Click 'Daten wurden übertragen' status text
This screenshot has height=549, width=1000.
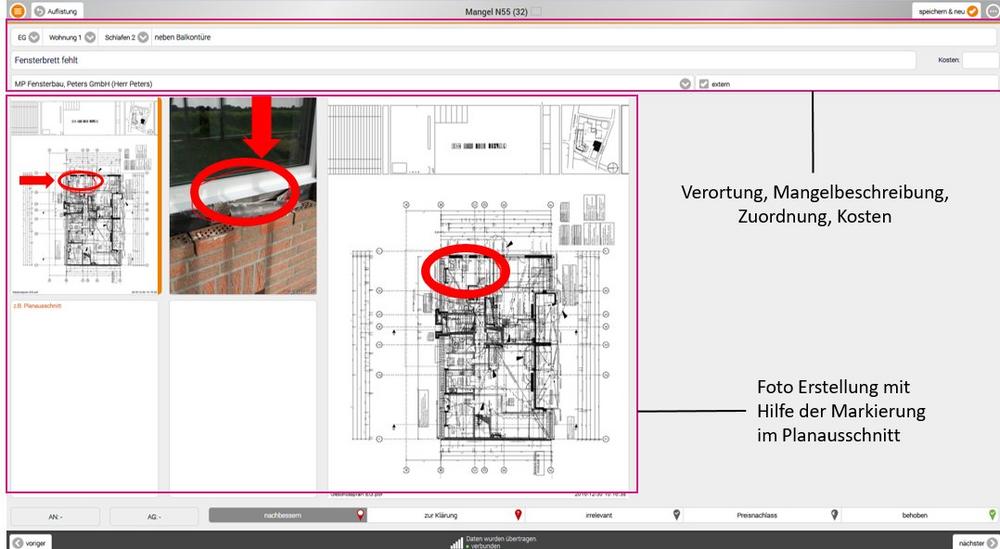pos(501,539)
